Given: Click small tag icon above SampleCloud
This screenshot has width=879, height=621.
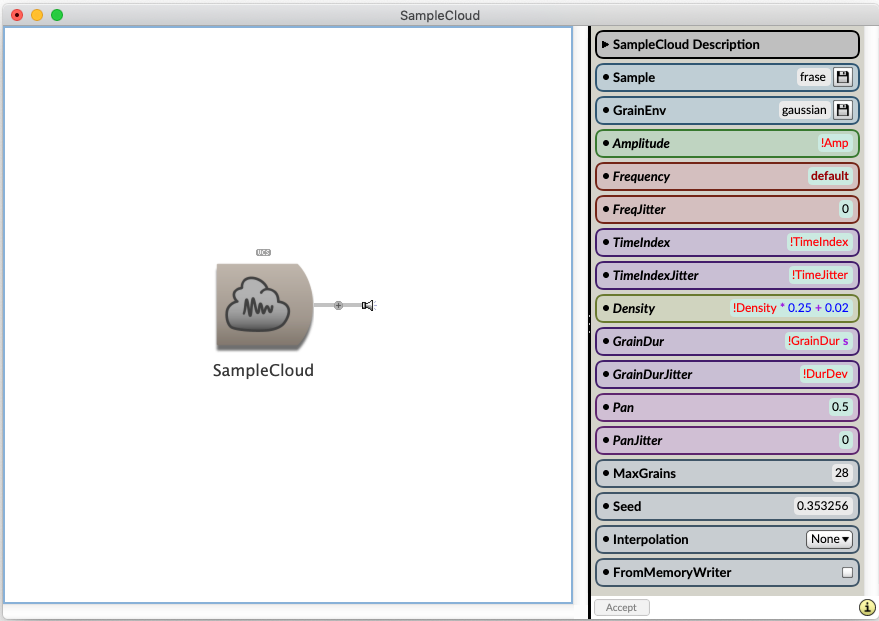Looking at the screenshot, I should [x=263, y=252].
